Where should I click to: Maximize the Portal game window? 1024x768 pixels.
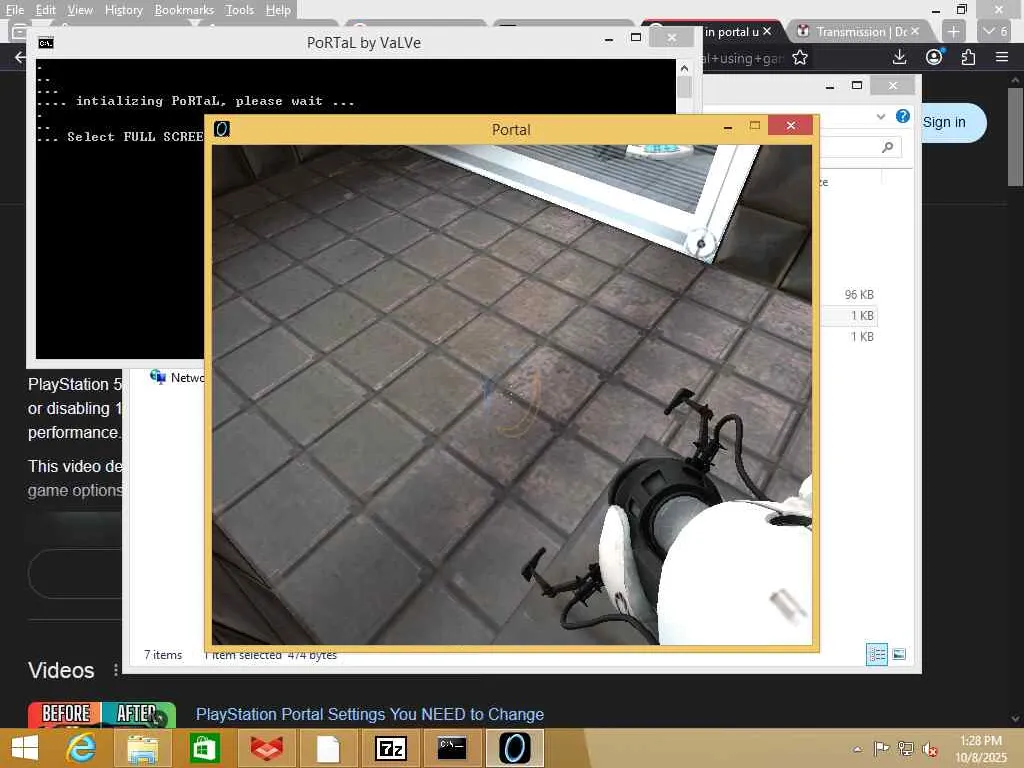[754, 125]
